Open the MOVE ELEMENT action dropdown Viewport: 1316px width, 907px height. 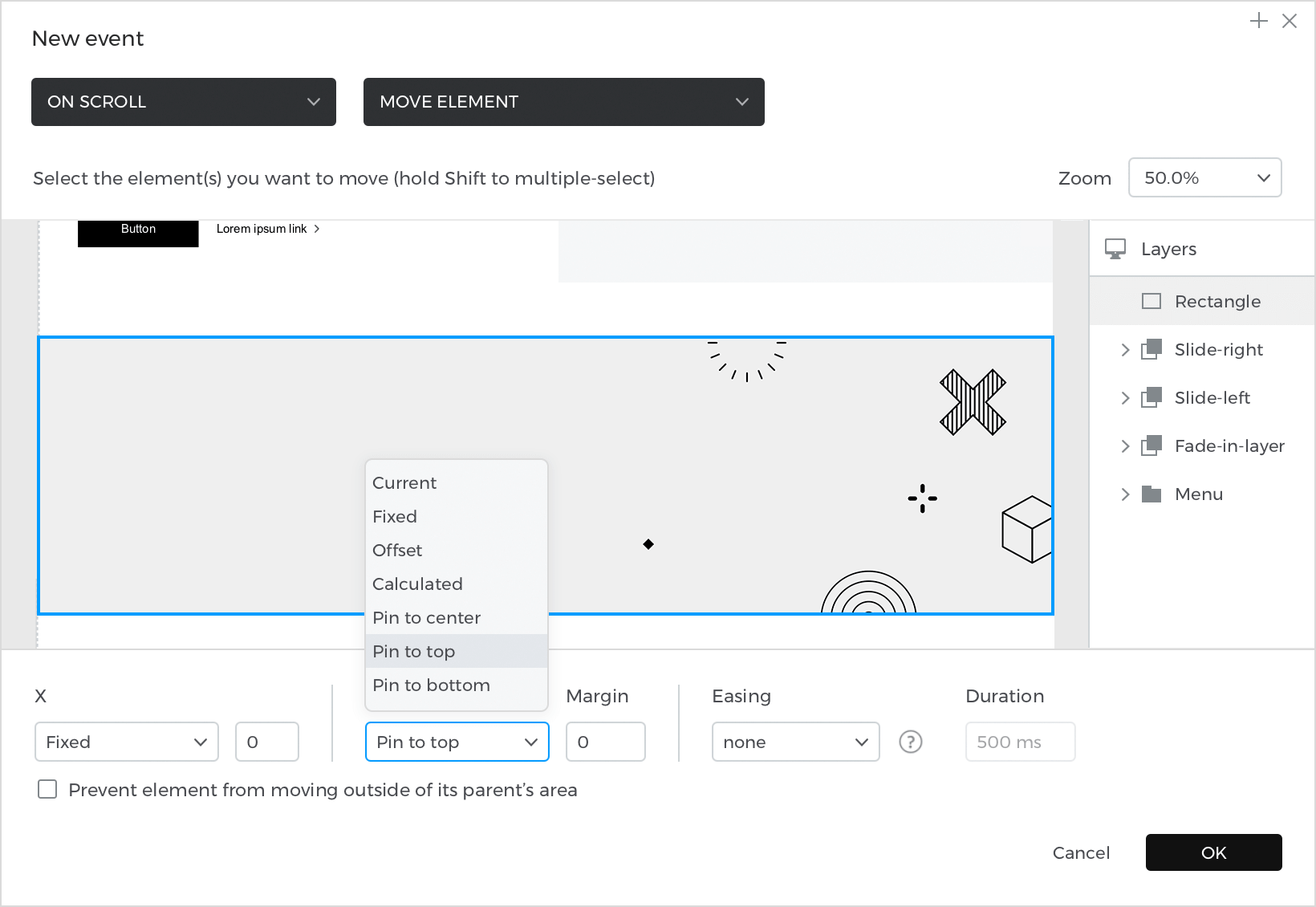[x=563, y=102]
